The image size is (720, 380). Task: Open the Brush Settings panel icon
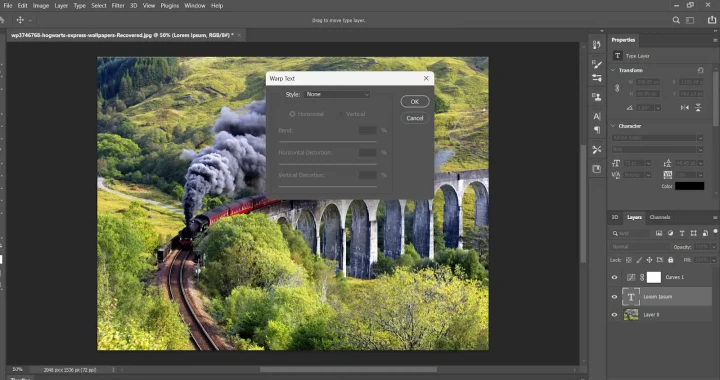596,64
